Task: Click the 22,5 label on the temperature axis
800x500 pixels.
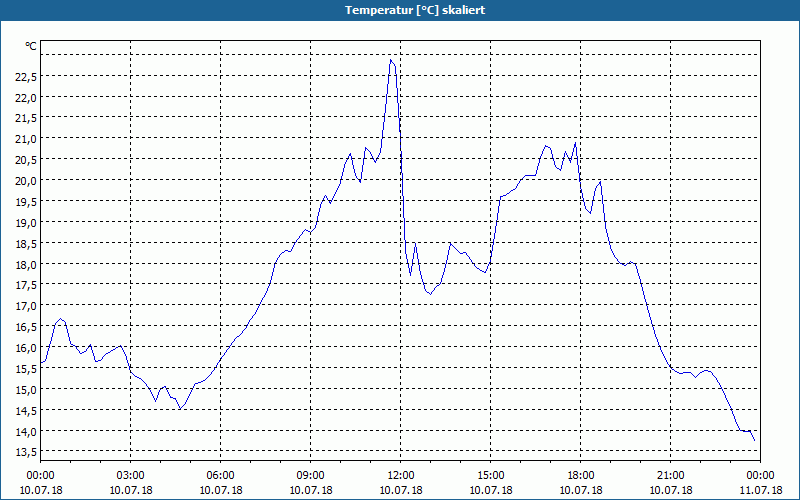Action: (26, 77)
